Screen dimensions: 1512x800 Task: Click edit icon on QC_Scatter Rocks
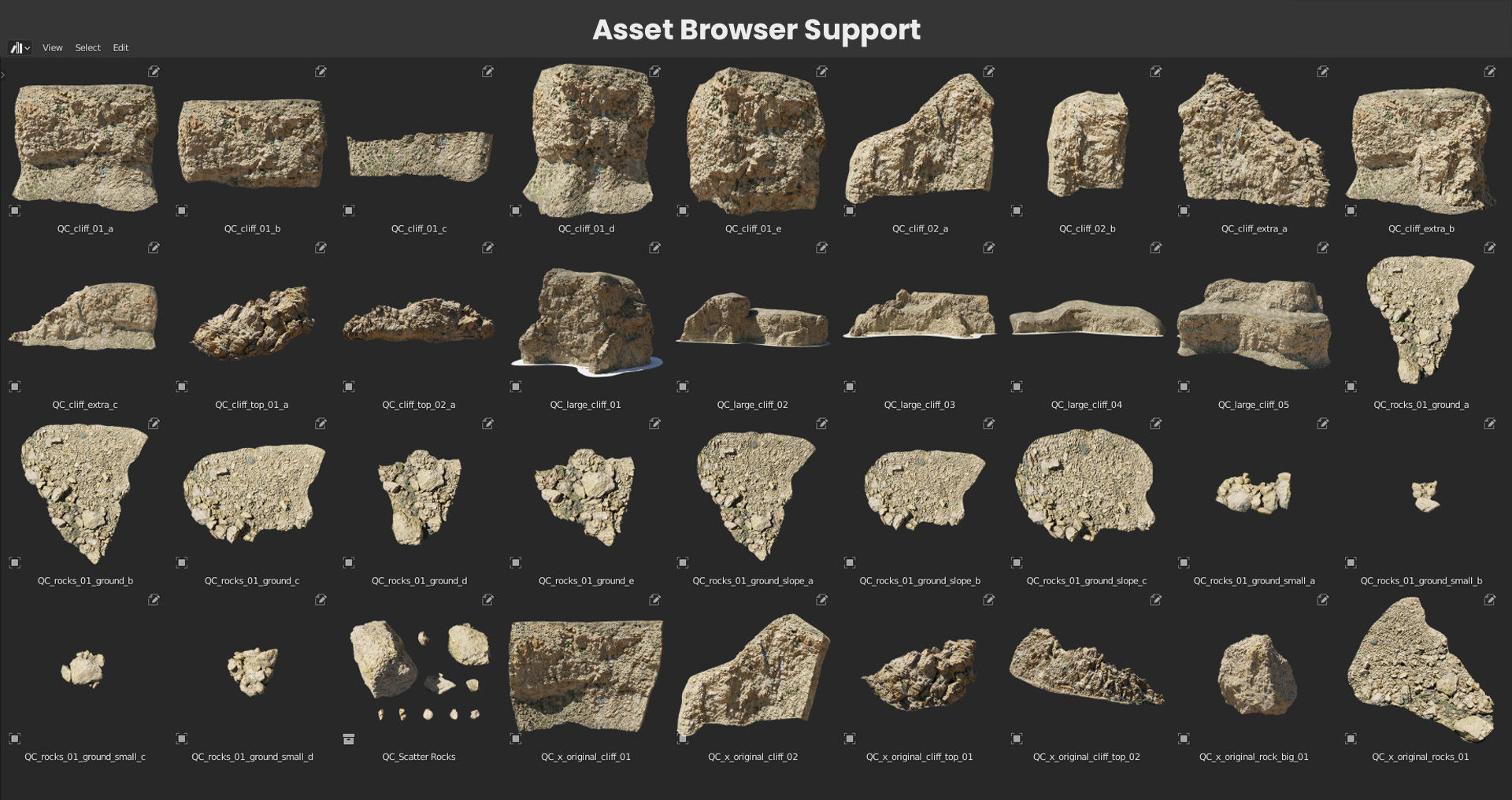[487, 600]
